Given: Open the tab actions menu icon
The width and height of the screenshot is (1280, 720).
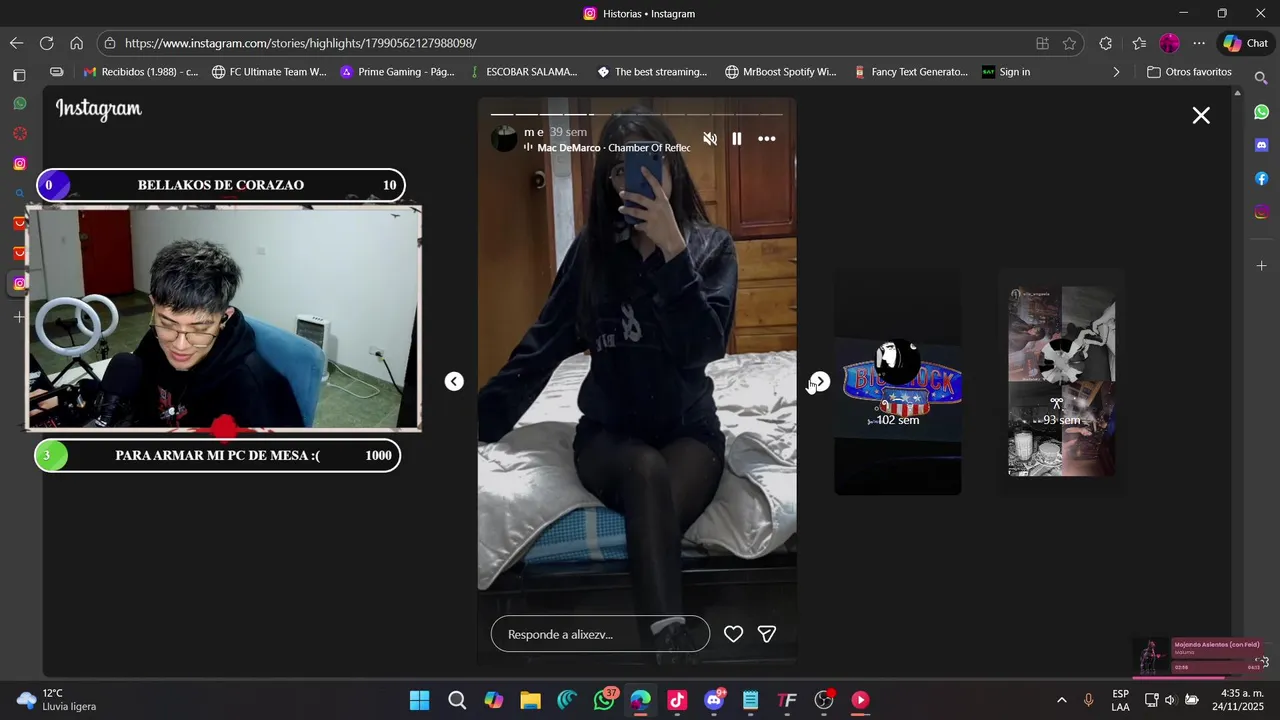Looking at the screenshot, I should [18, 75].
